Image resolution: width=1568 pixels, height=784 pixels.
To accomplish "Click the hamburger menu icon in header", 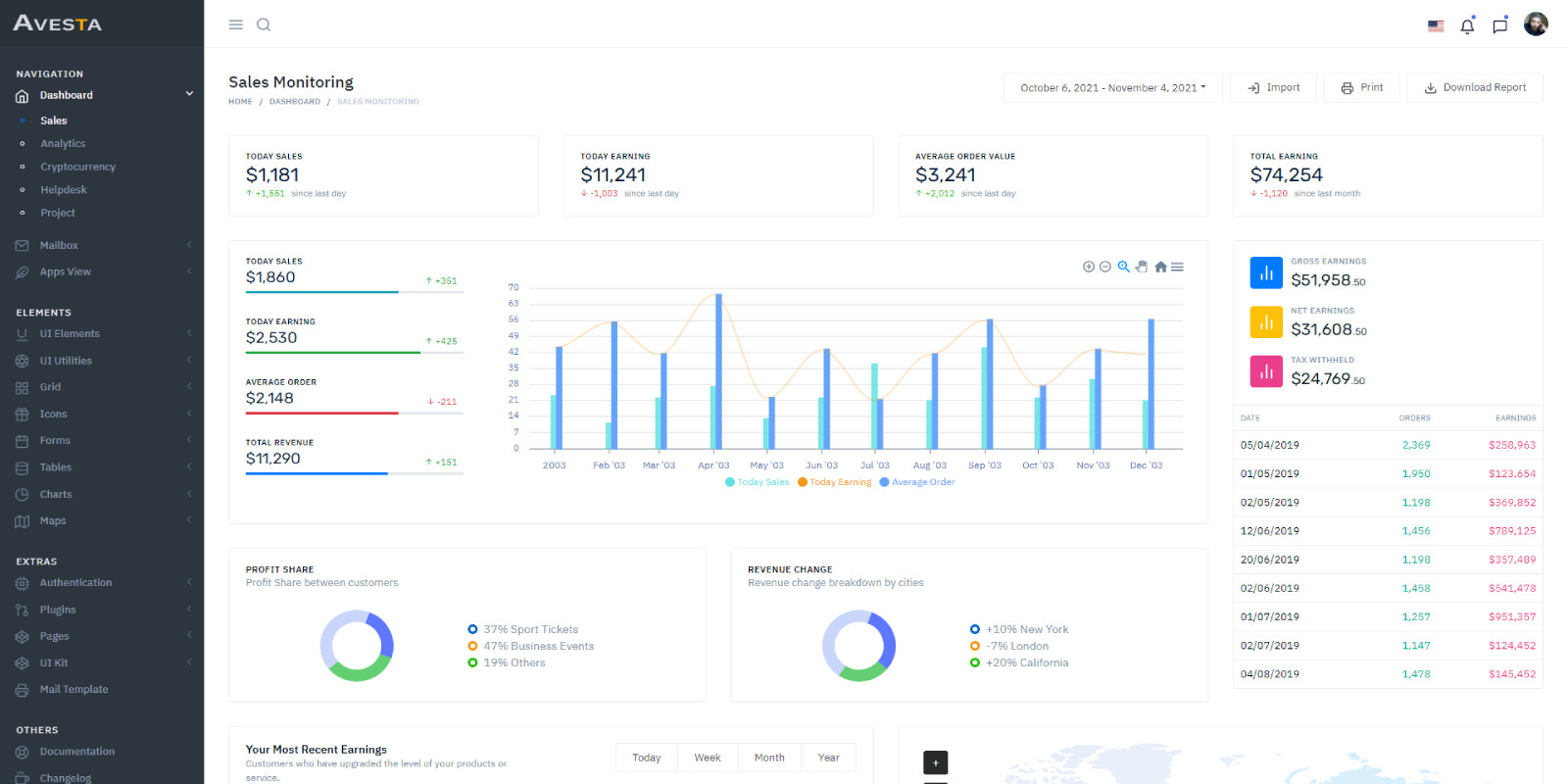I will tap(235, 24).
